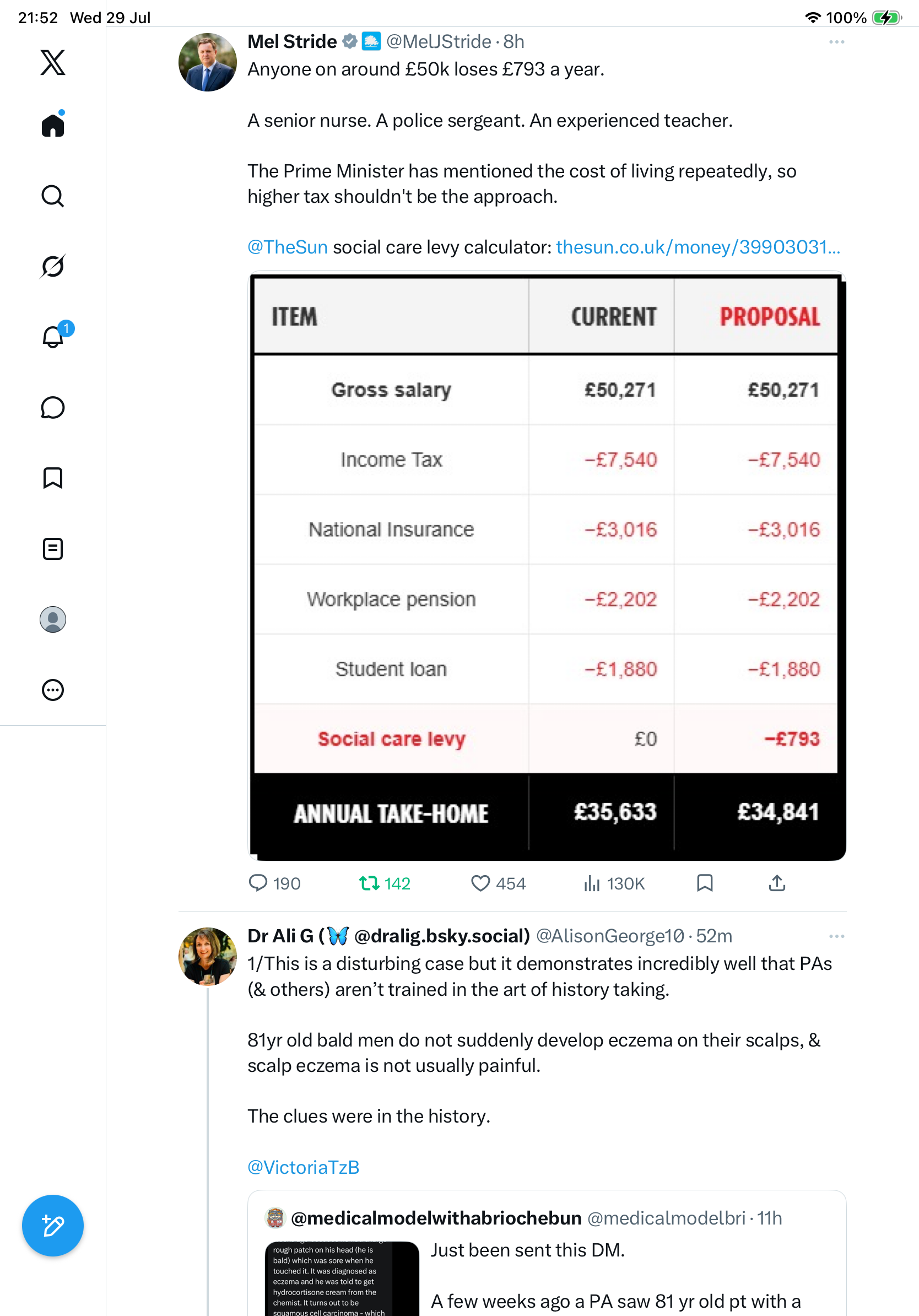This screenshot has height=1316, width=919.
Task: Open Lists icon in the sidebar
Action: point(53,549)
